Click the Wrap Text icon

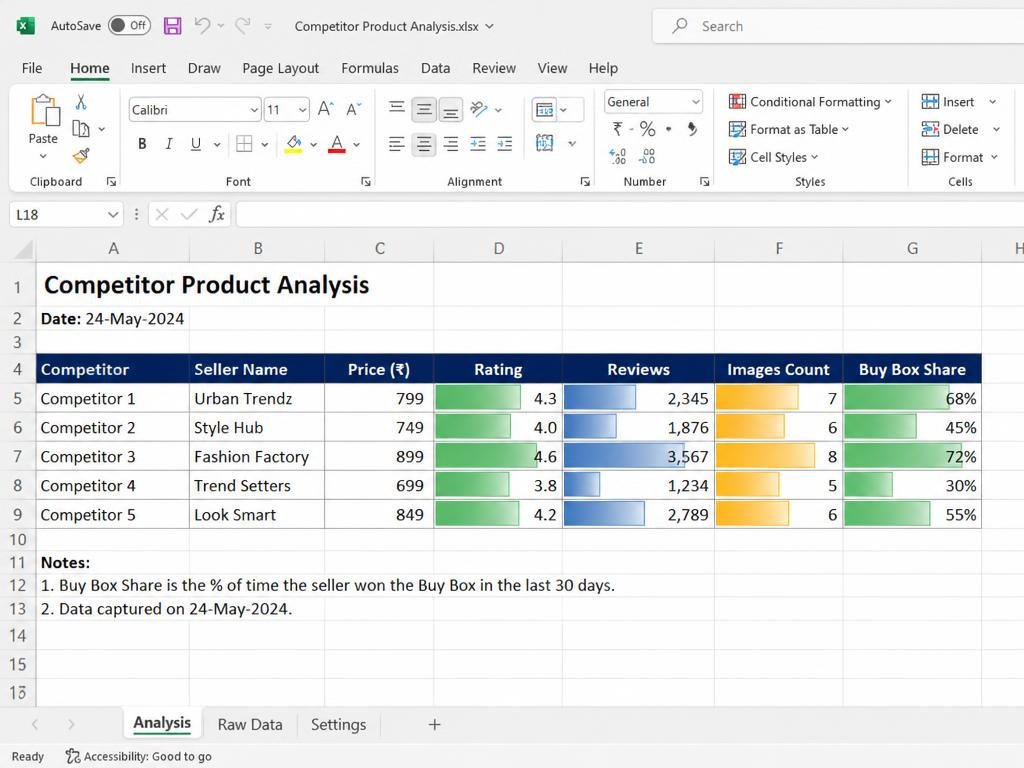click(x=544, y=110)
